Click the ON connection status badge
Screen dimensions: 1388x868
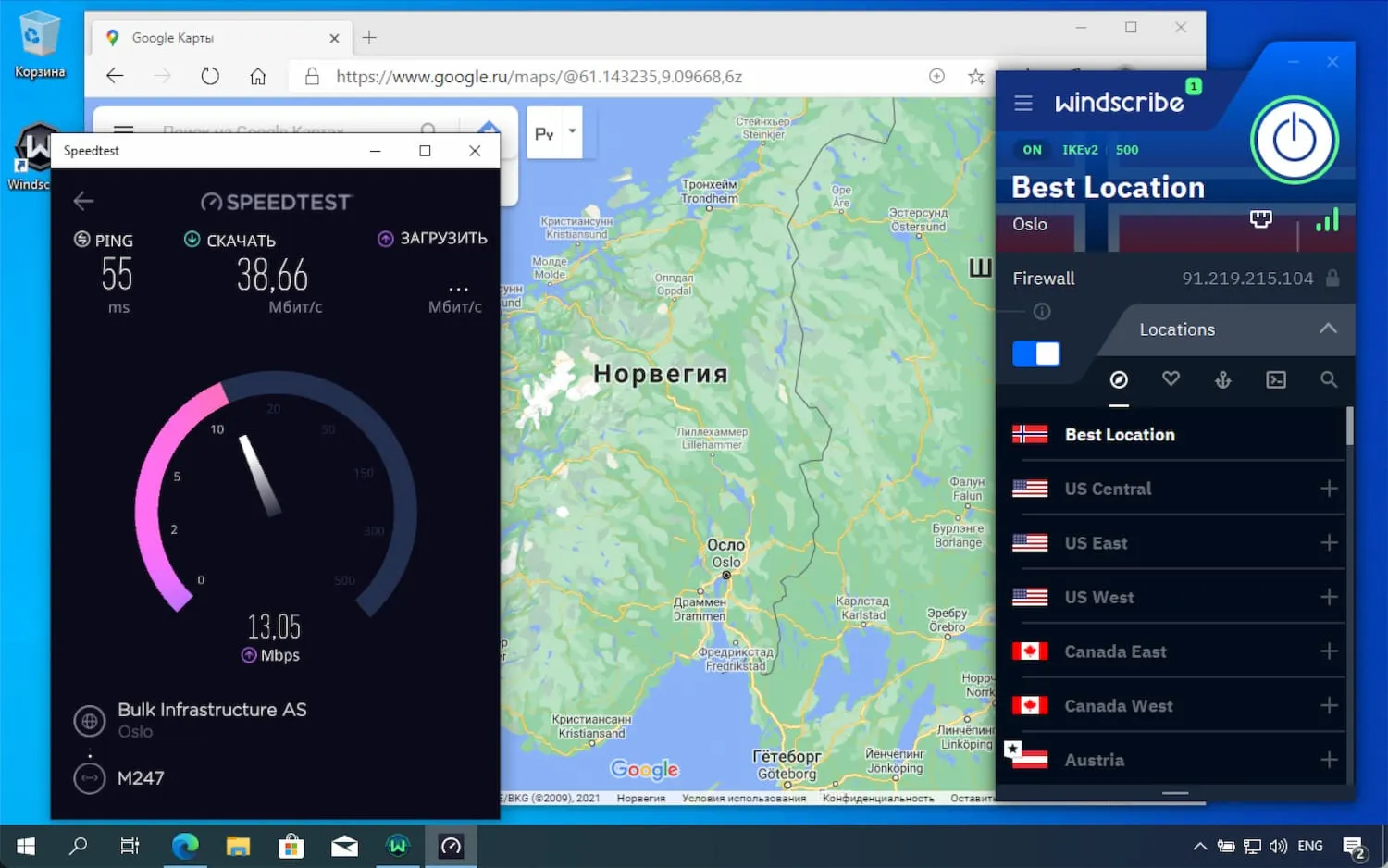pyautogui.click(x=1032, y=150)
